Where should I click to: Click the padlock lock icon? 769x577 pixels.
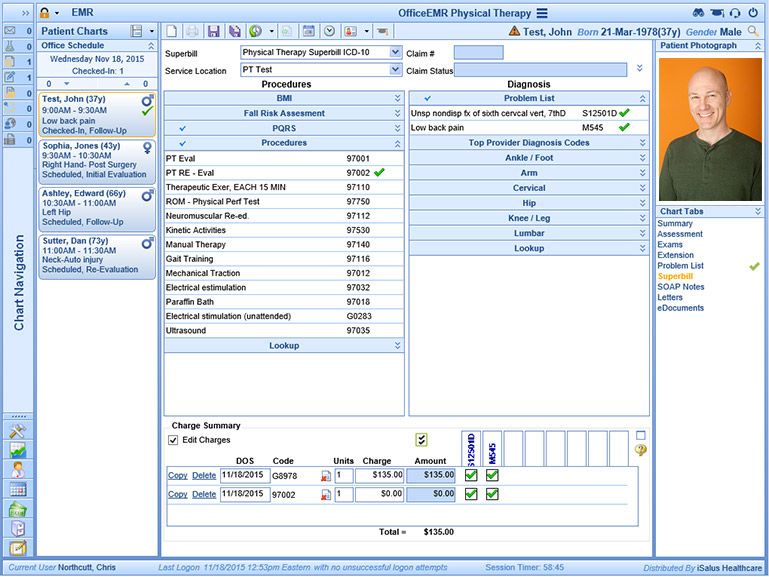coord(45,13)
